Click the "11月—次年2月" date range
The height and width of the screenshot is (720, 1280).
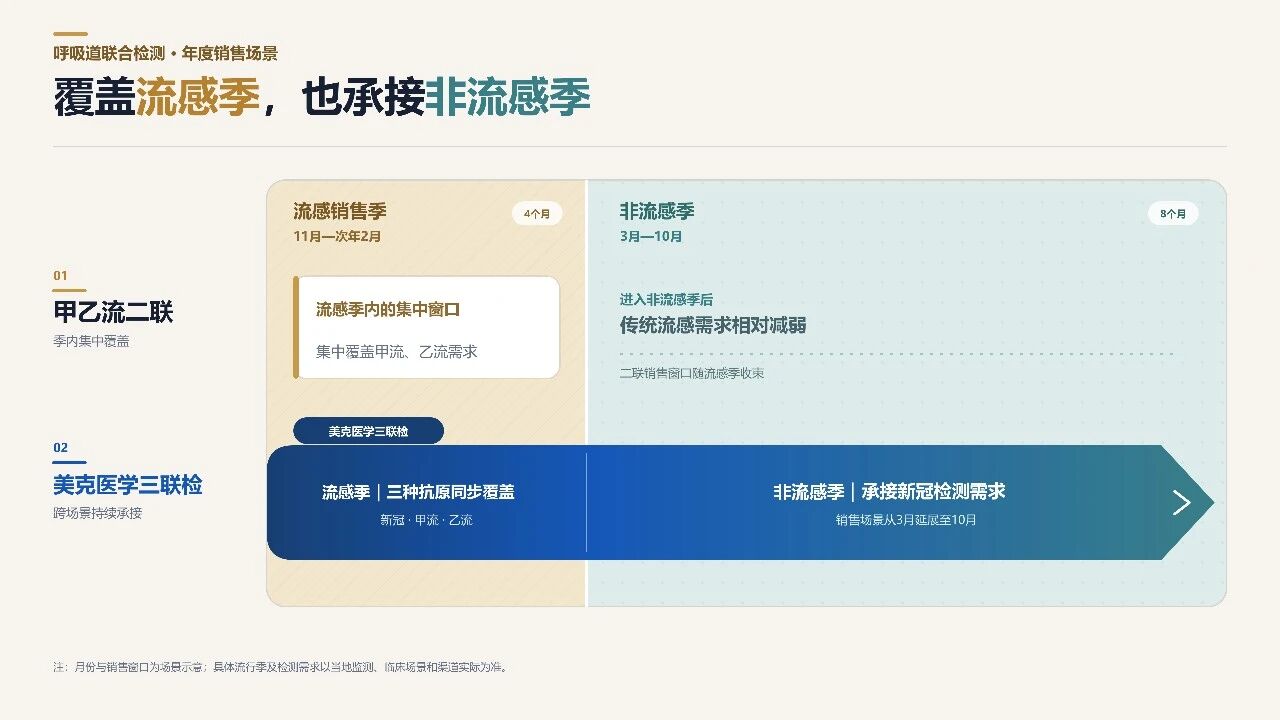coord(337,237)
